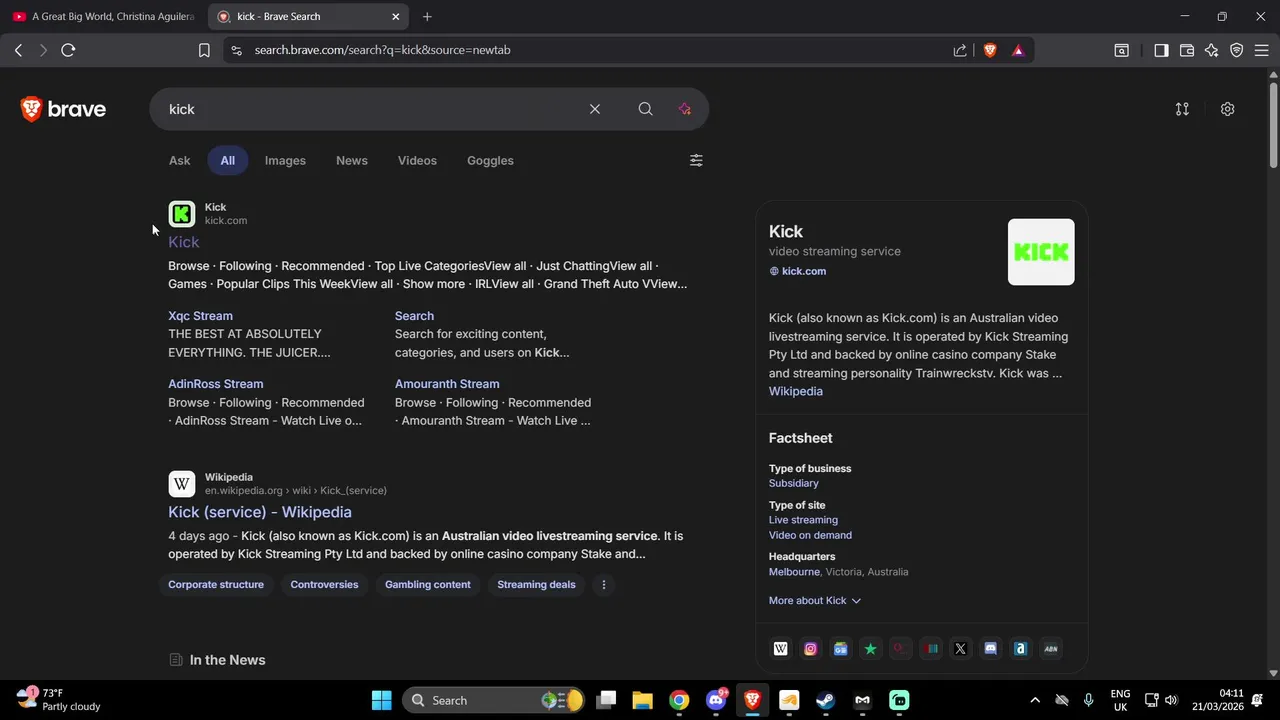Expand More about Kick section

tap(815, 601)
